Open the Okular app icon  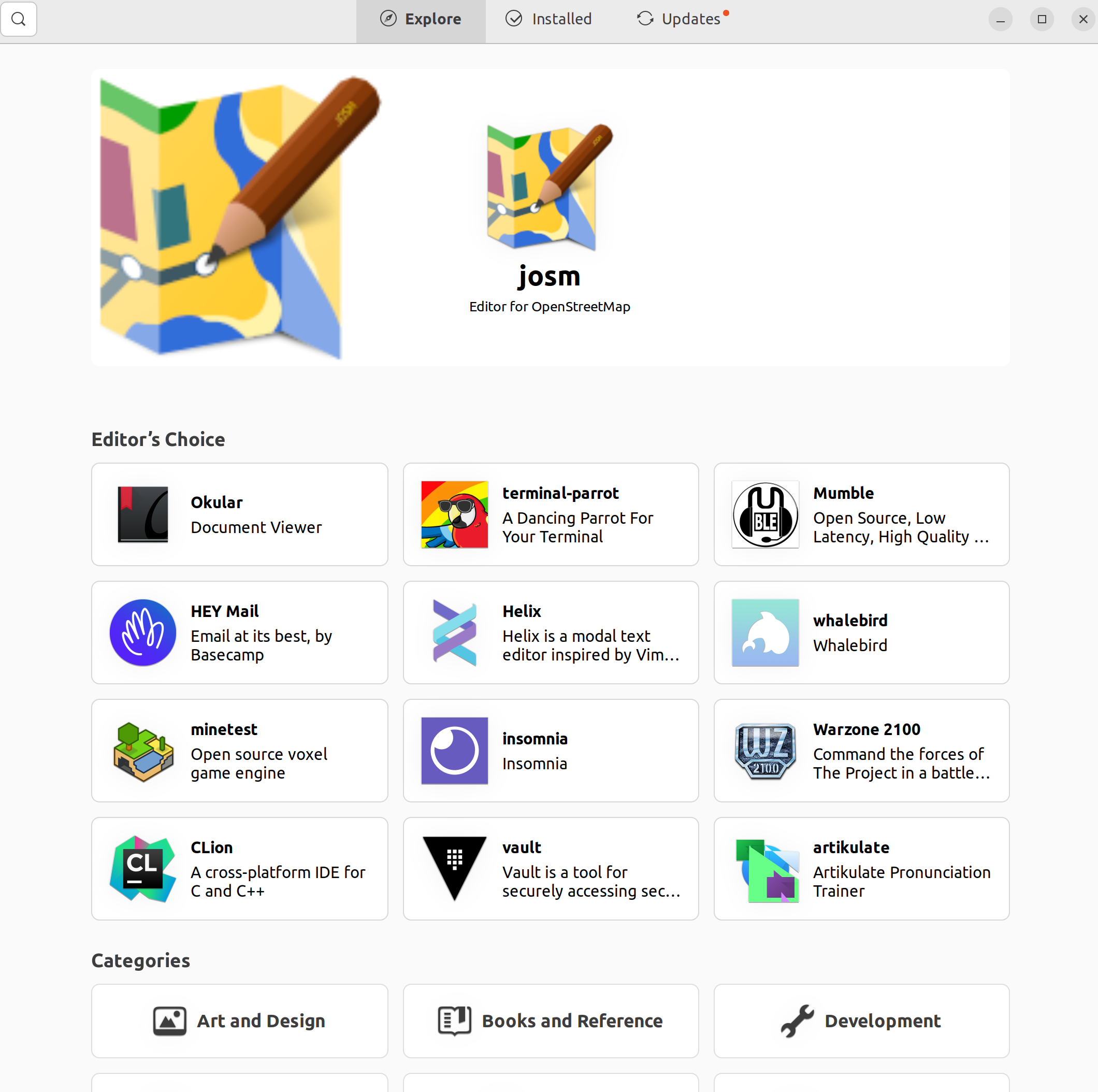click(142, 514)
